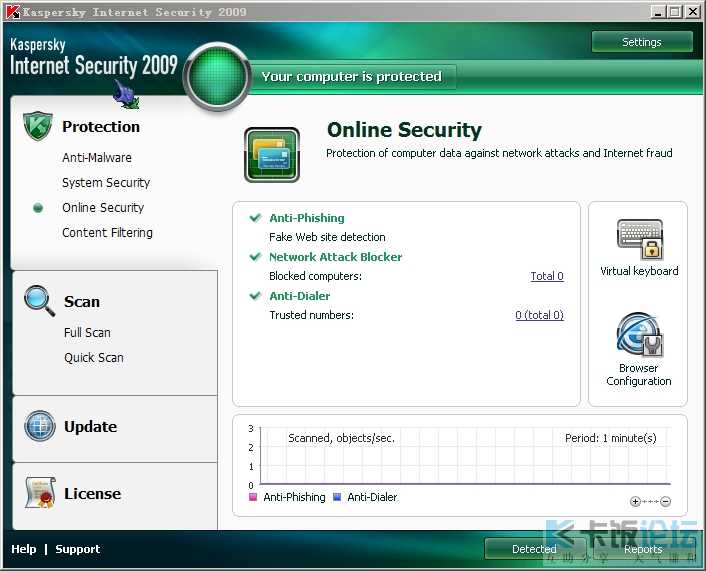The width and height of the screenshot is (706, 571).
Task: Select Content Filtering in Protection list
Action: (107, 232)
